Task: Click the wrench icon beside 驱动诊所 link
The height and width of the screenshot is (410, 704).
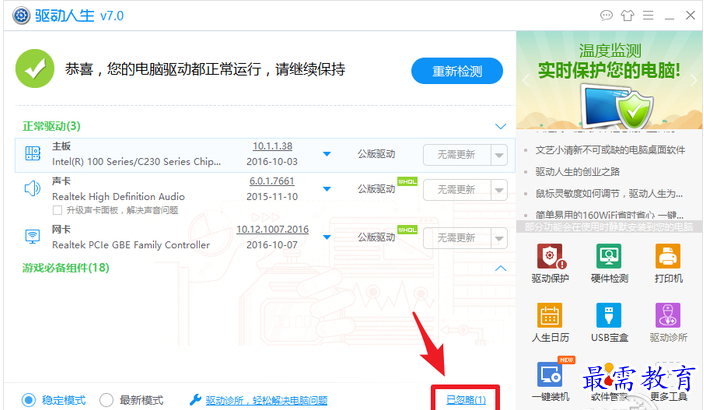Action: click(195, 400)
